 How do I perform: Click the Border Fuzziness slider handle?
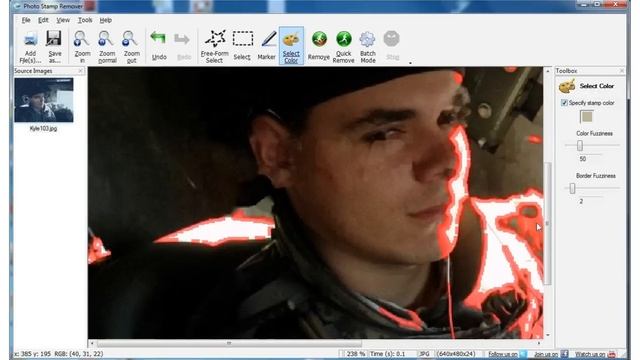coord(572,188)
